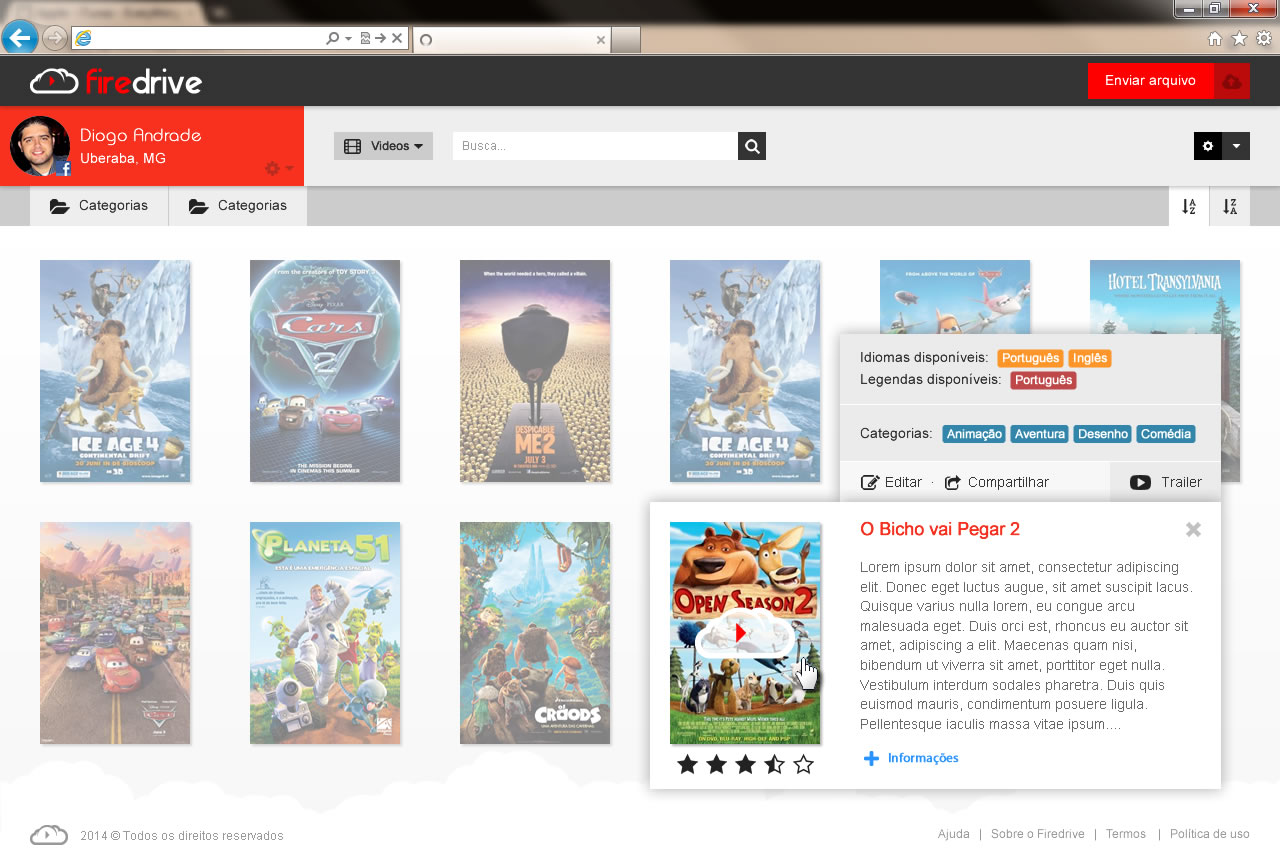Click the Facebook badge on profile photo
The height and width of the screenshot is (855, 1280).
(63, 169)
